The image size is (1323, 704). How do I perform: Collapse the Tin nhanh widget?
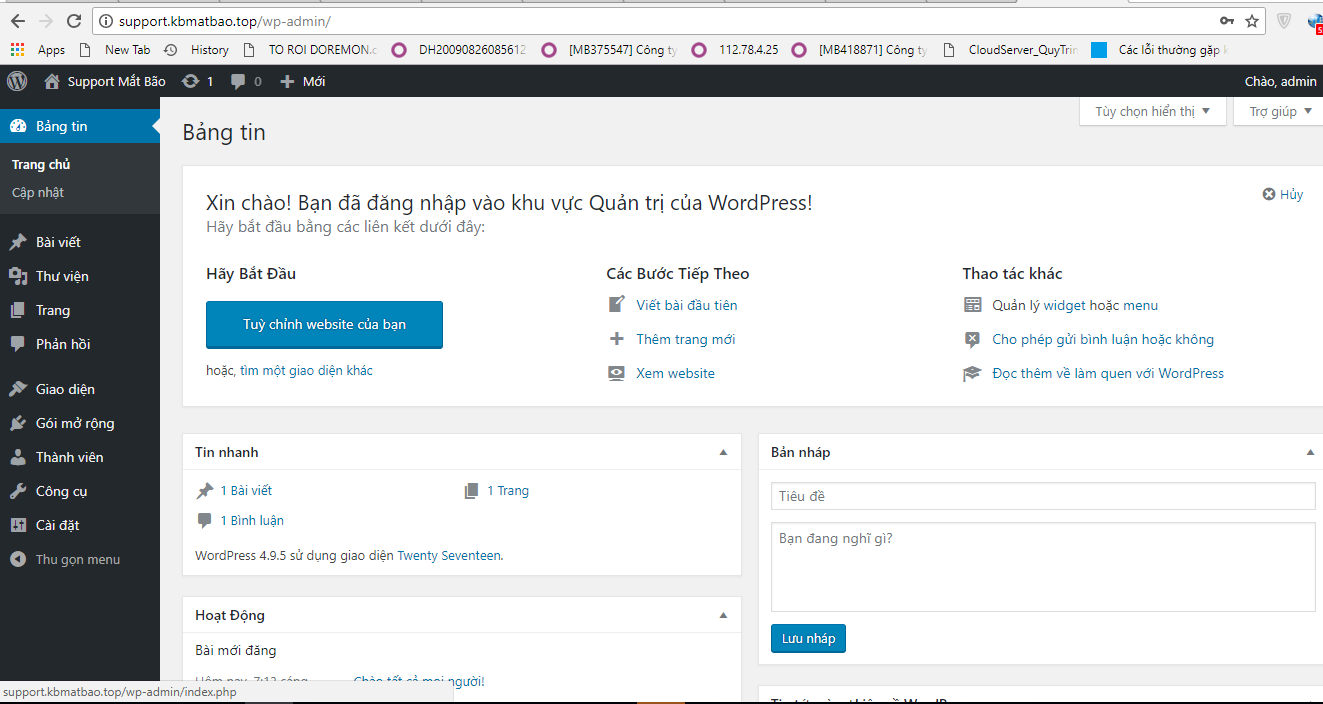coord(723,453)
